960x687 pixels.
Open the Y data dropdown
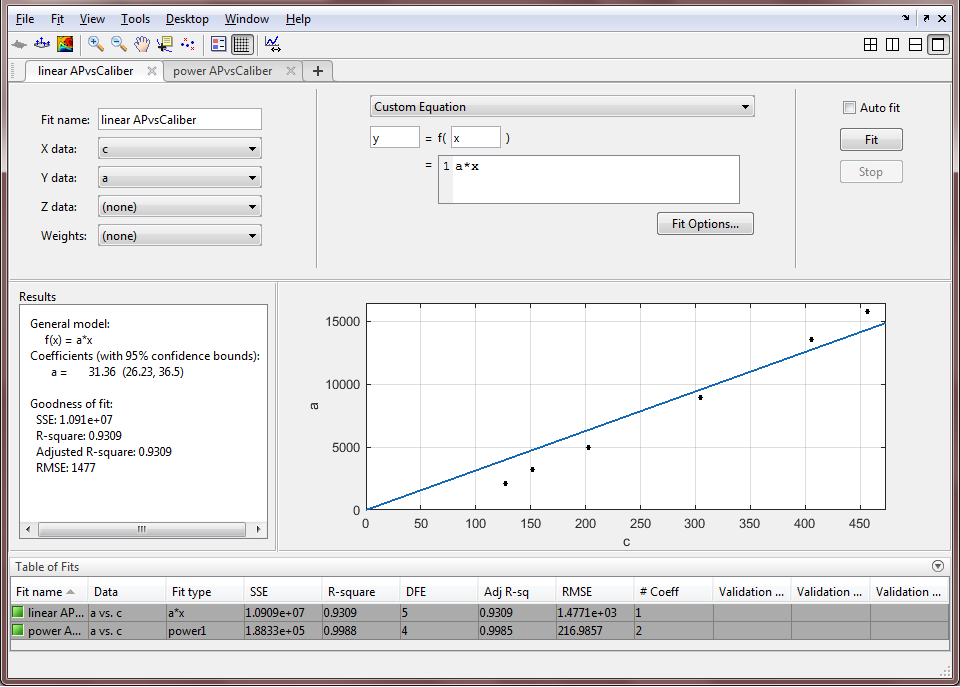point(180,178)
